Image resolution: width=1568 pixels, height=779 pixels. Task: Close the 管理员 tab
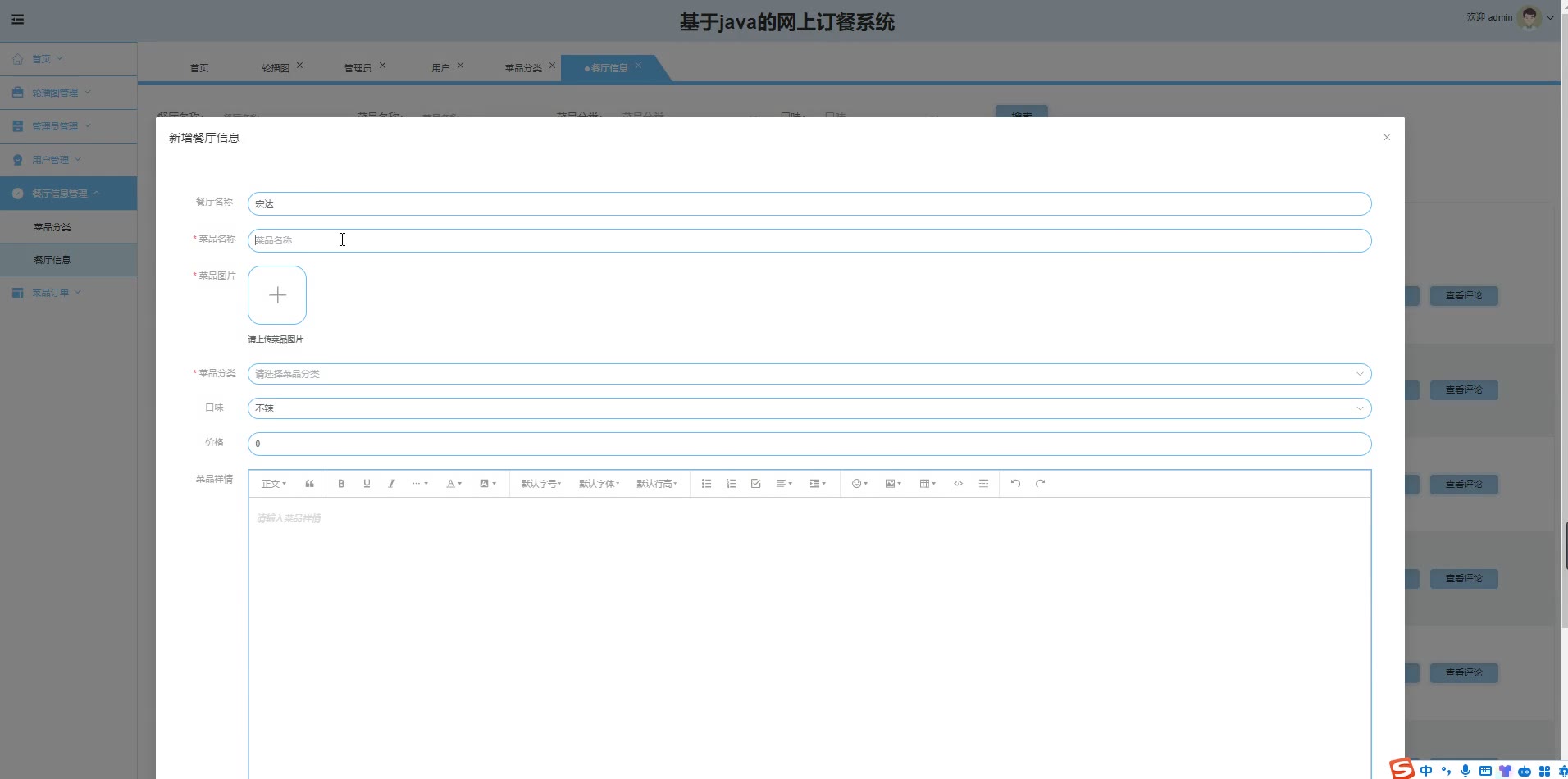click(382, 66)
